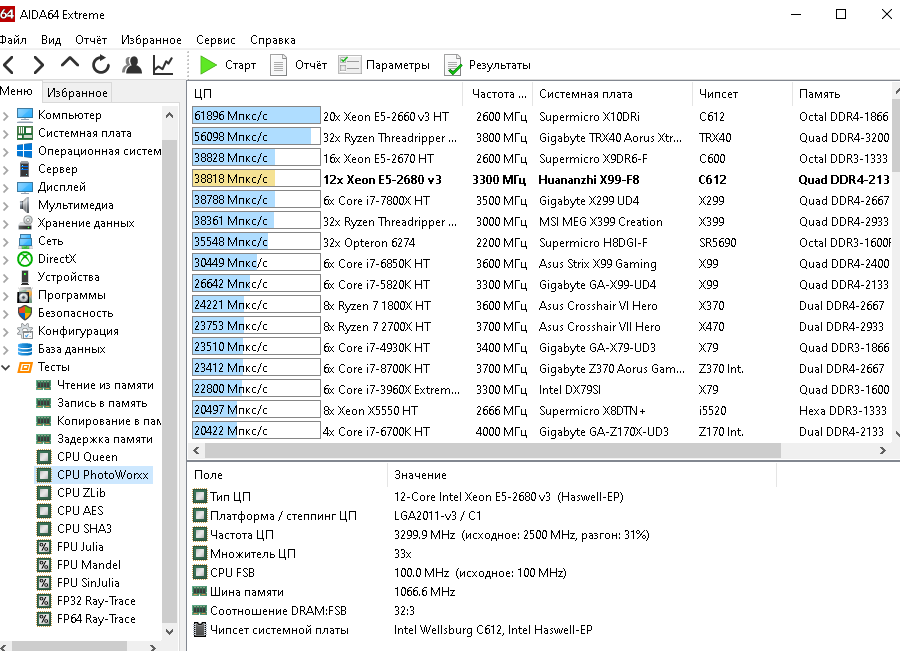The image size is (900, 651).
Task: Expand the Системная плата tree node
Action: coord(6,133)
